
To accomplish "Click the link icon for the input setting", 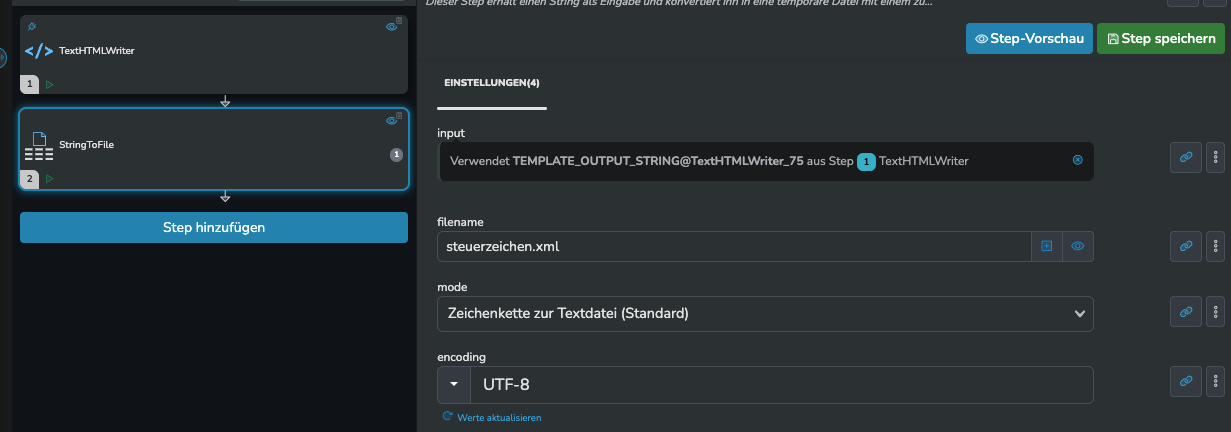I will click(1186, 157).
